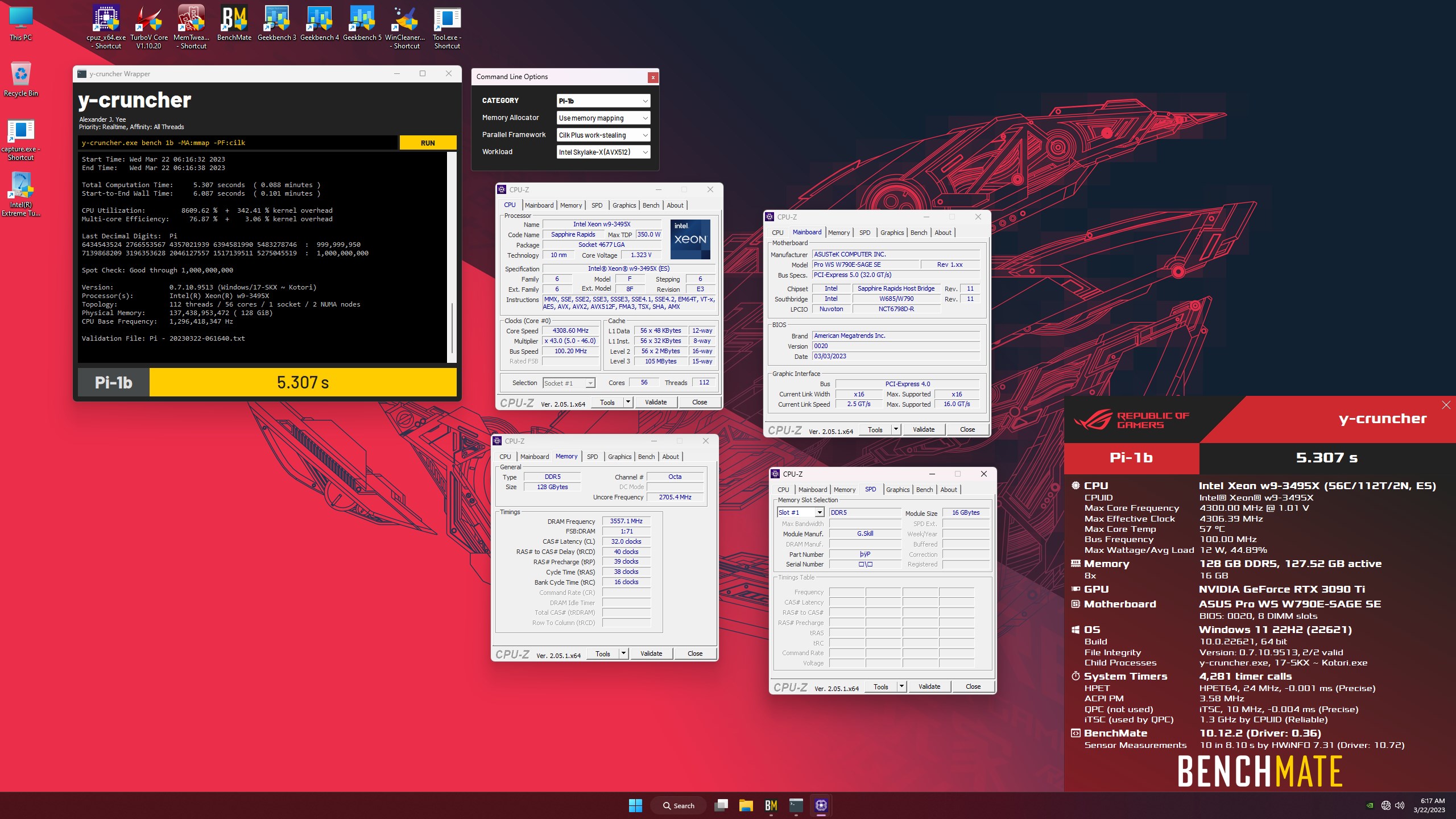1456x819 pixels.
Task: Close the Command Line Options window
Action: pyautogui.click(x=653, y=77)
